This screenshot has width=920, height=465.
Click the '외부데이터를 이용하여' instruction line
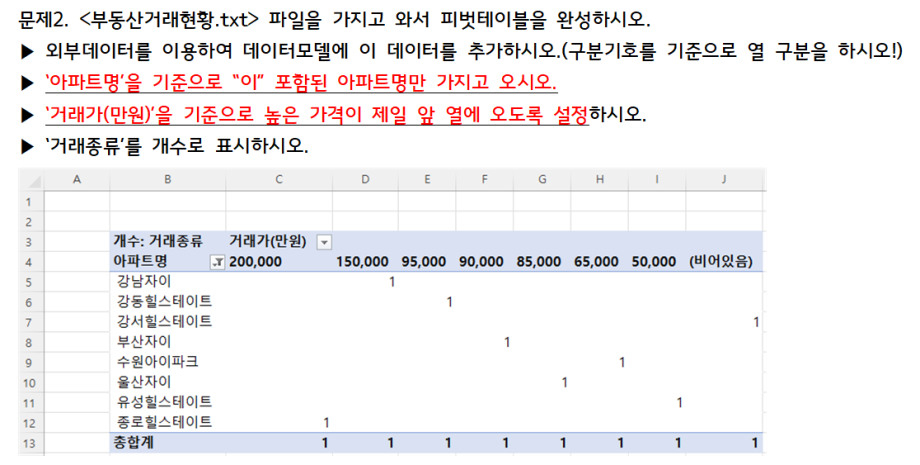(474, 52)
